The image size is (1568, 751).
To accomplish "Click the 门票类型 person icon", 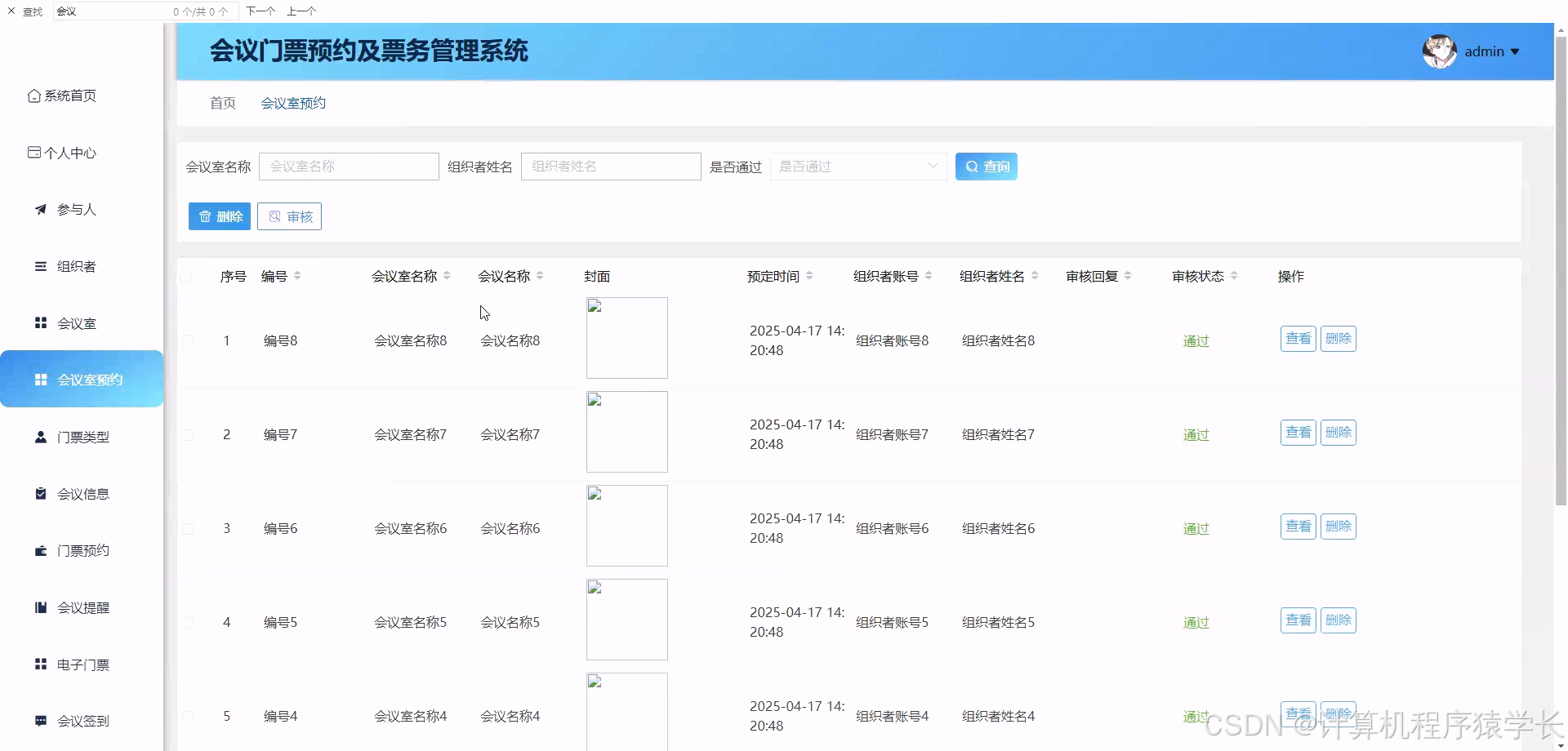I will point(40,437).
